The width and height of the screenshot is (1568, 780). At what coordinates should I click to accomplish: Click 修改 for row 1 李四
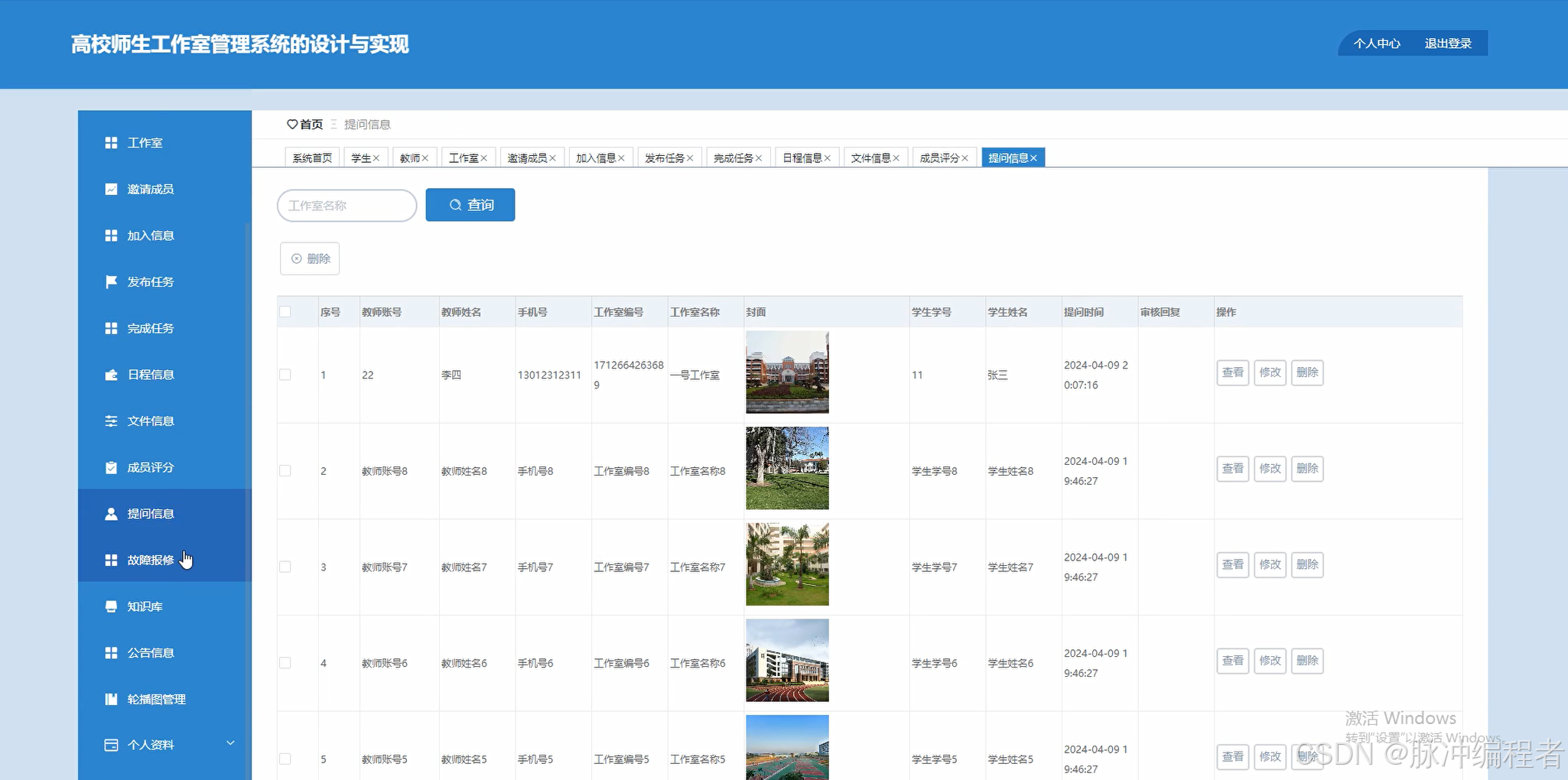[1270, 372]
